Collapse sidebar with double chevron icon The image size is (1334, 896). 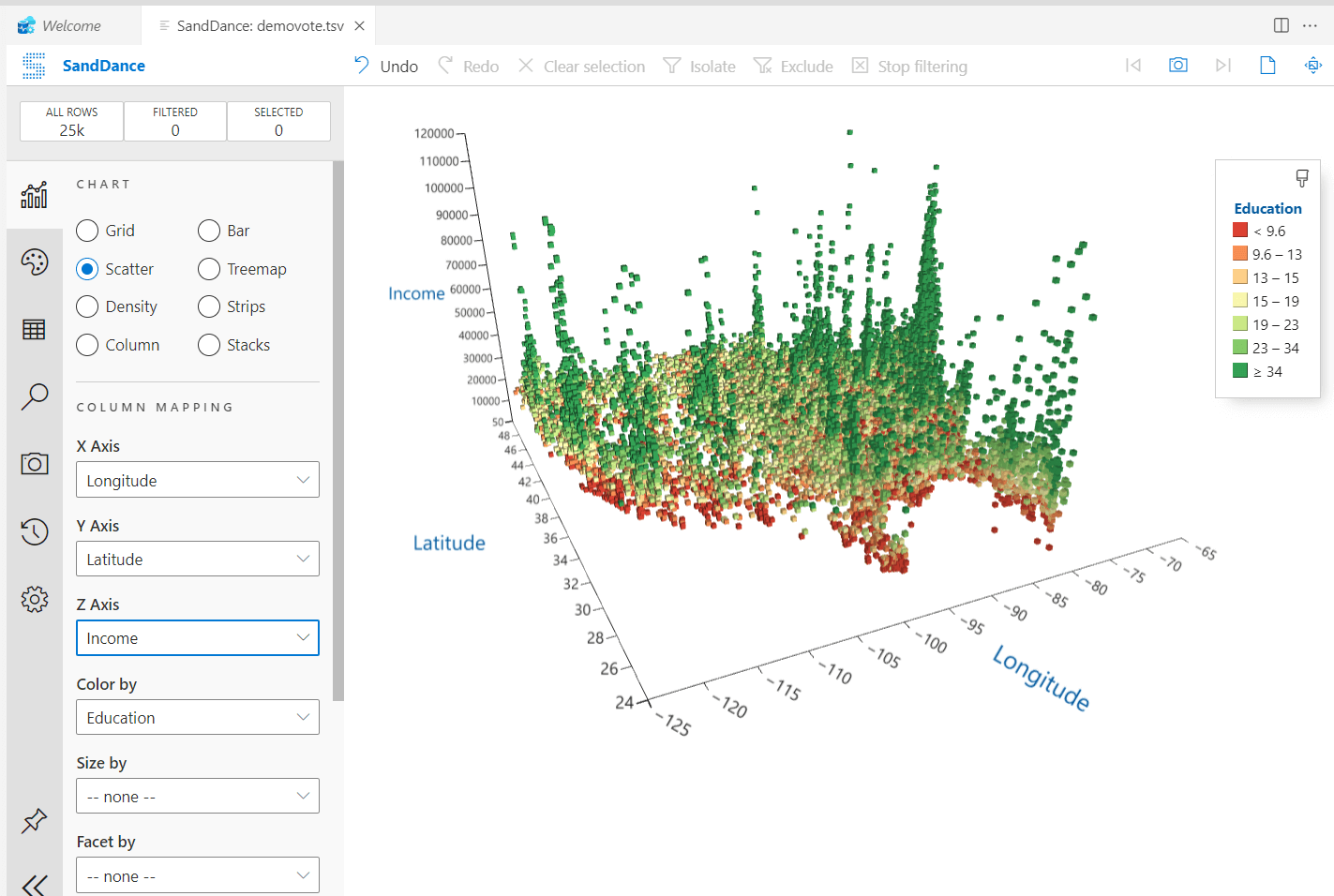click(35, 885)
